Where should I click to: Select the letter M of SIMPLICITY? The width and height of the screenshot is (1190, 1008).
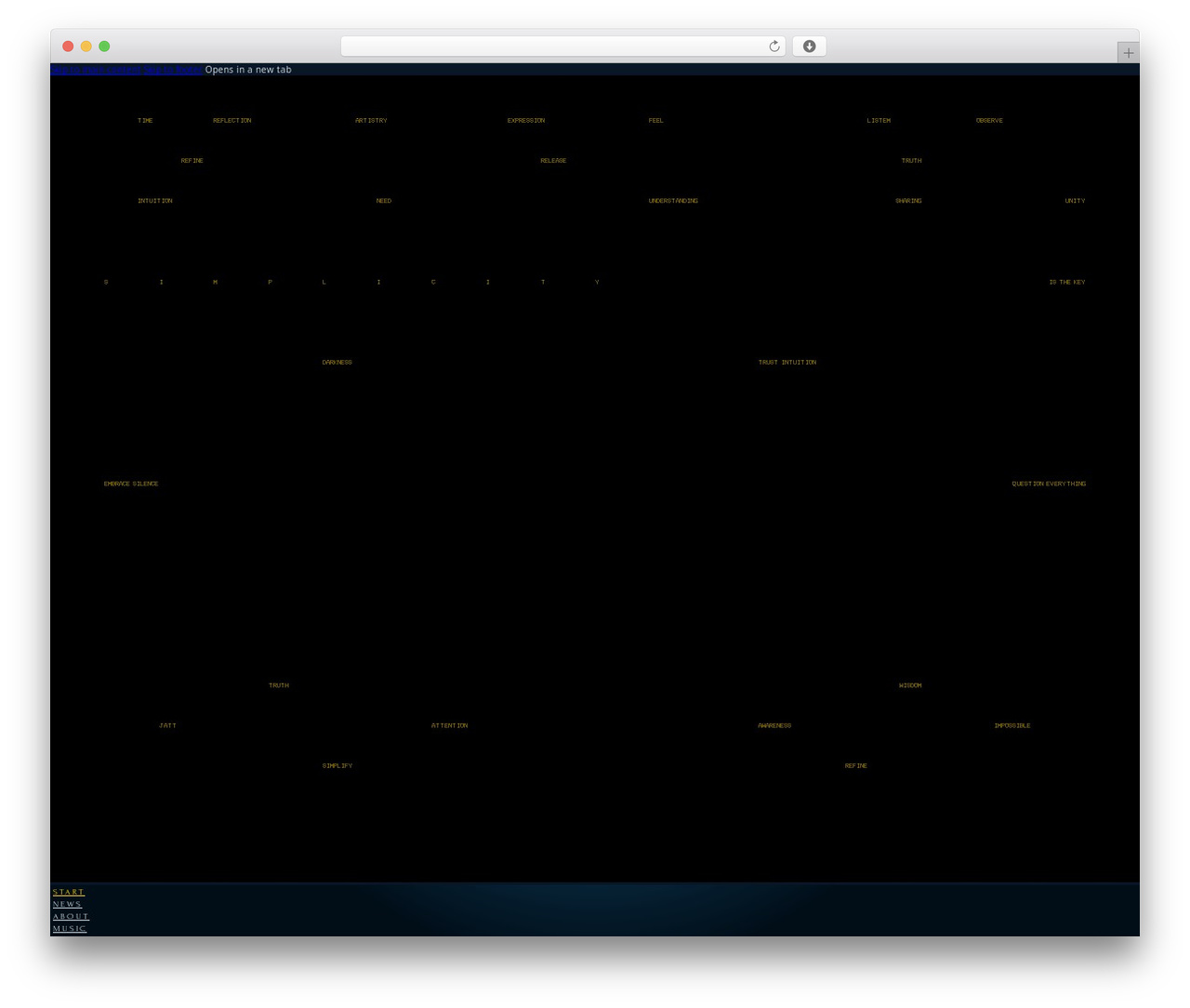[215, 282]
